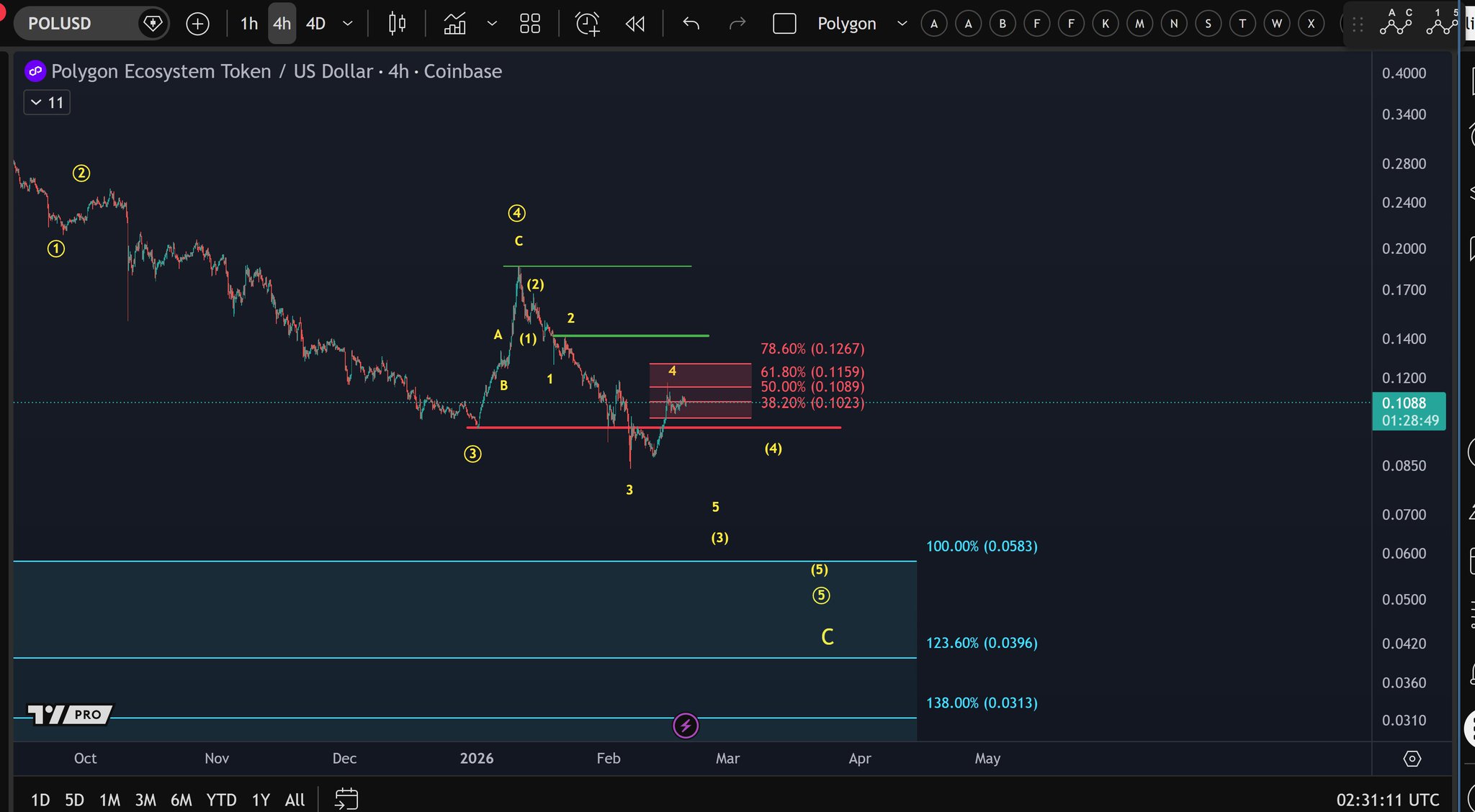This screenshot has width=1475, height=812.
Task: Collapse the 11 indicators legend expander
Action: coord(47,103)
